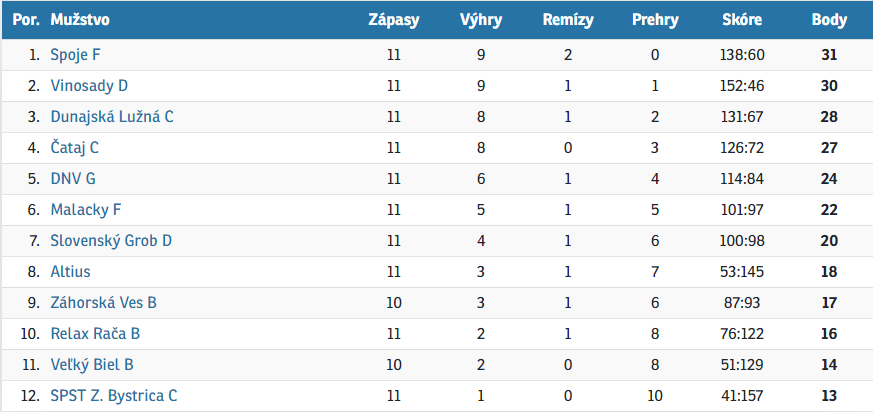873x412 pixels.
Task: Click the Mužstvo column header
Action: [x=80, y=21]
